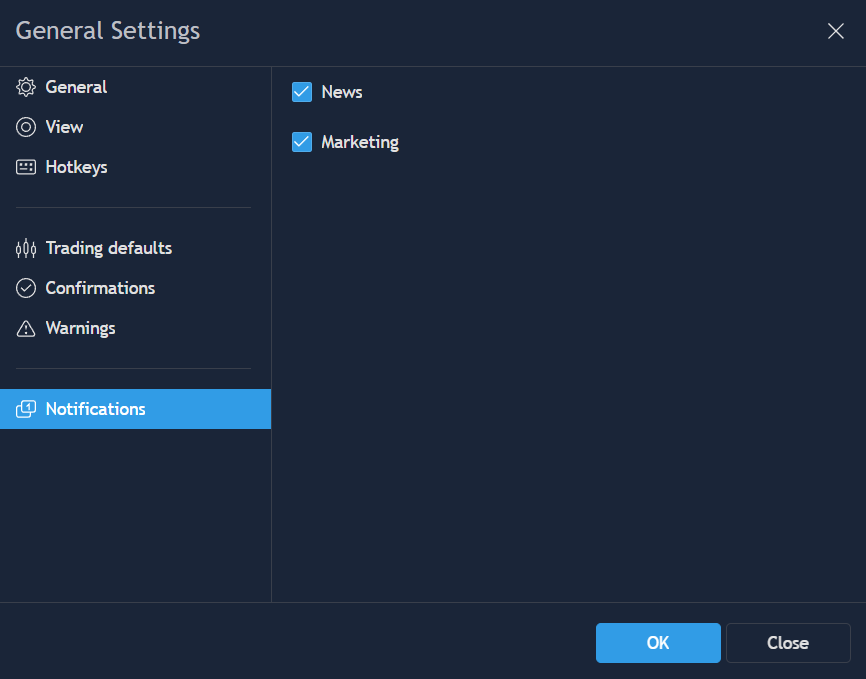Uncheck the News checkbox
Screen dimensions: 866x679
click(x=302, y=92)
